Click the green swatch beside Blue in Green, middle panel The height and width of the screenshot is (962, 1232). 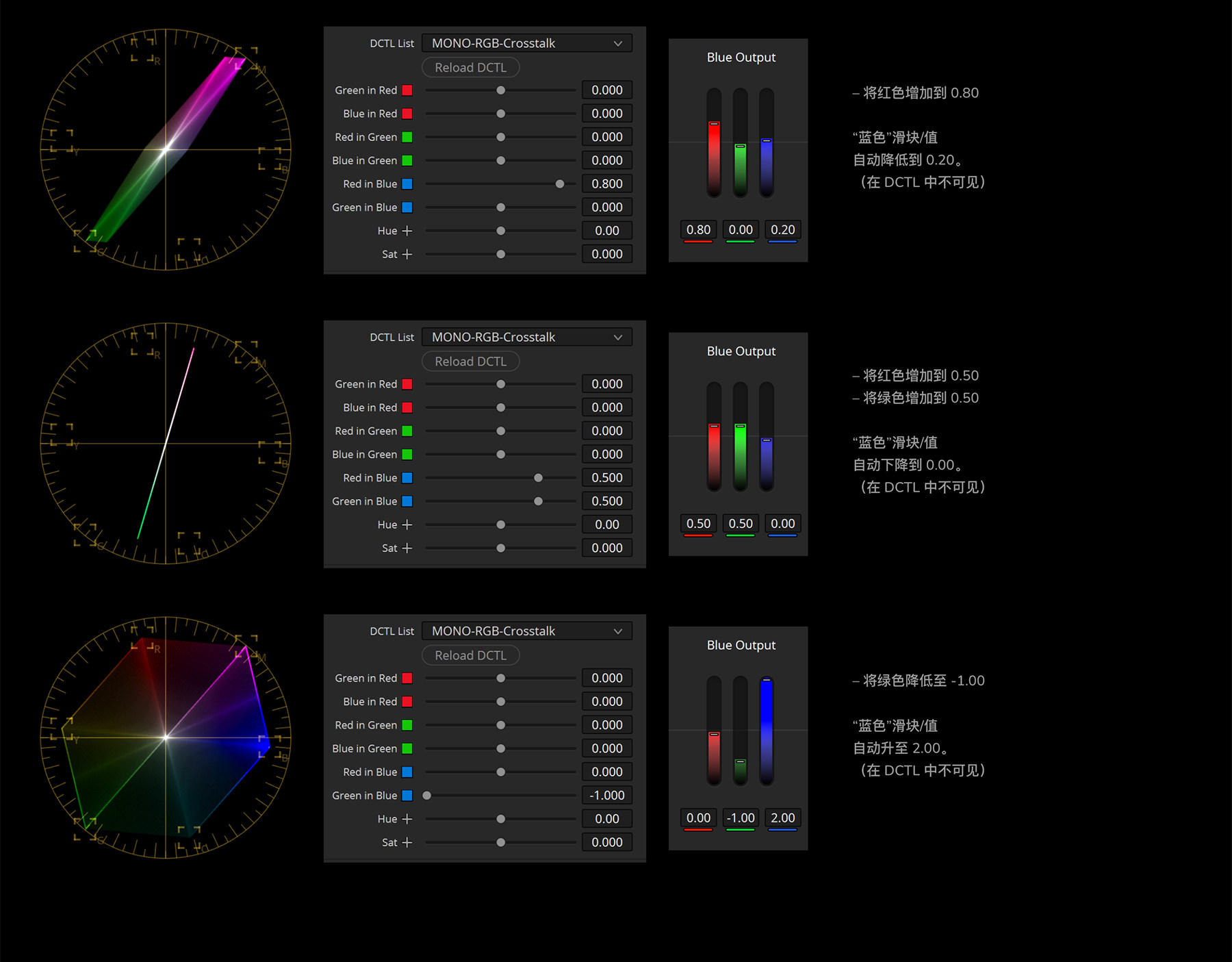(x=407, y=454)
